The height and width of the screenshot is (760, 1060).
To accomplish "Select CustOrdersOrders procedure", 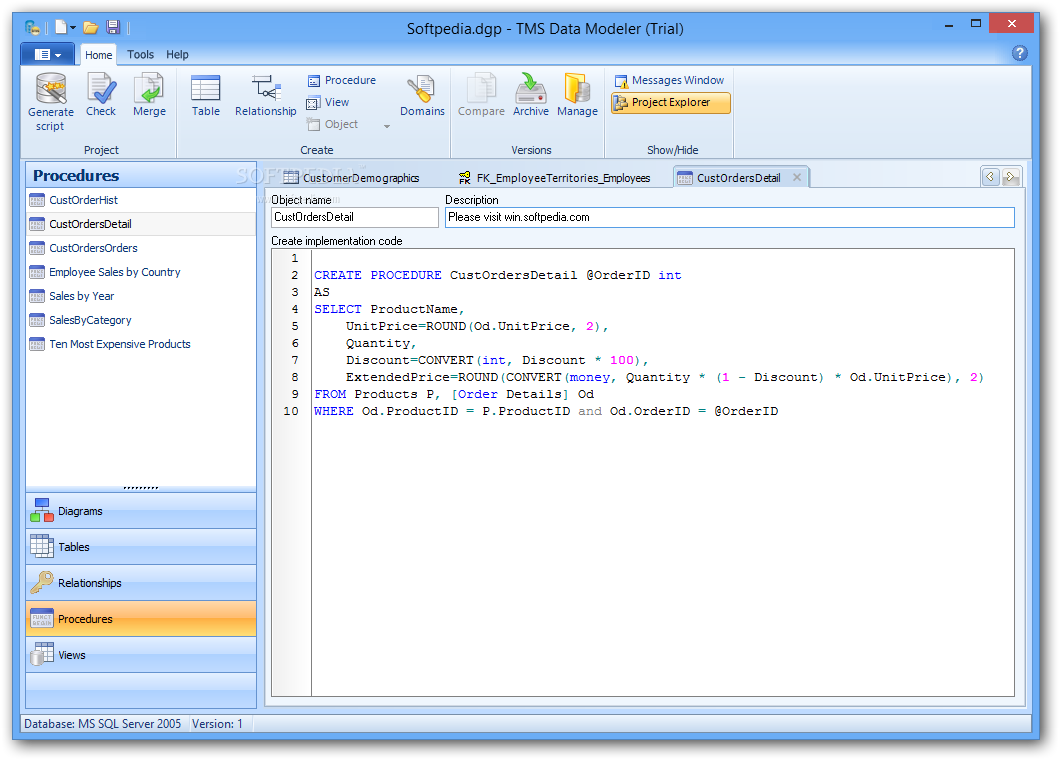I will tap(141, 248).
